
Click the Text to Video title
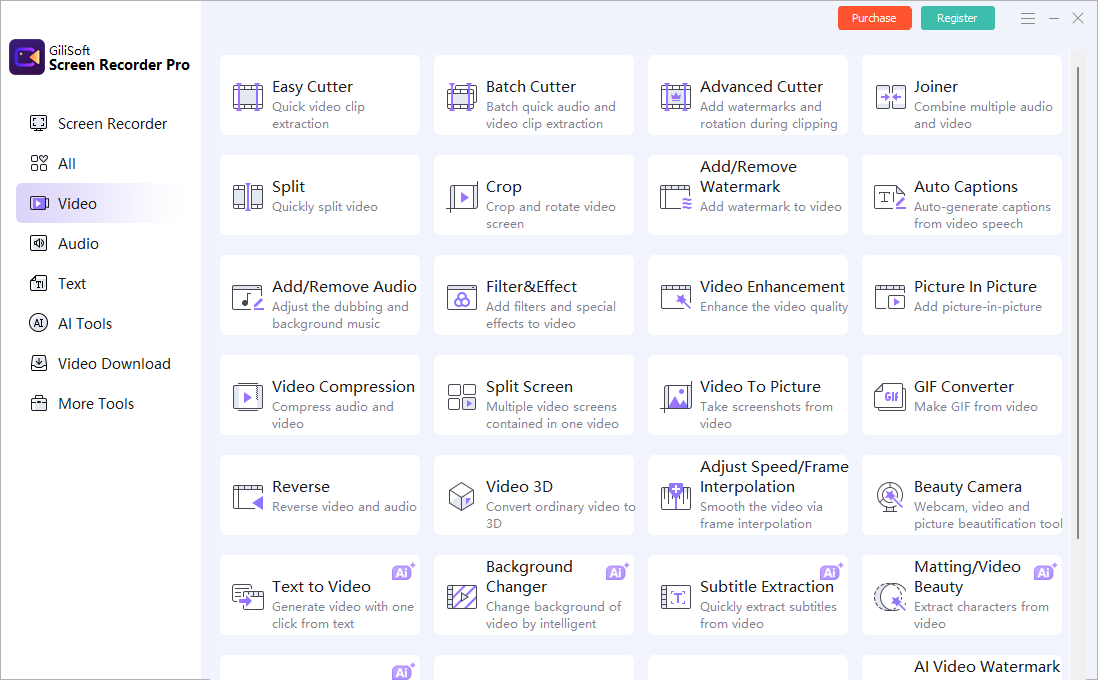point(321,587)
